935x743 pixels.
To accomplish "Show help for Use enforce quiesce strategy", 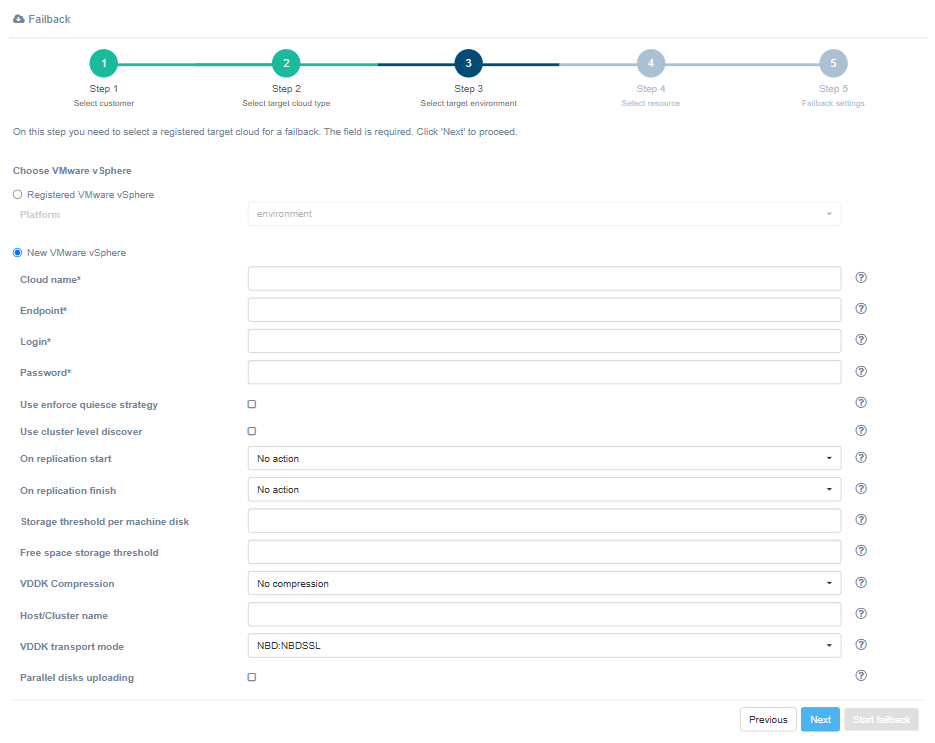I will 860,403.
